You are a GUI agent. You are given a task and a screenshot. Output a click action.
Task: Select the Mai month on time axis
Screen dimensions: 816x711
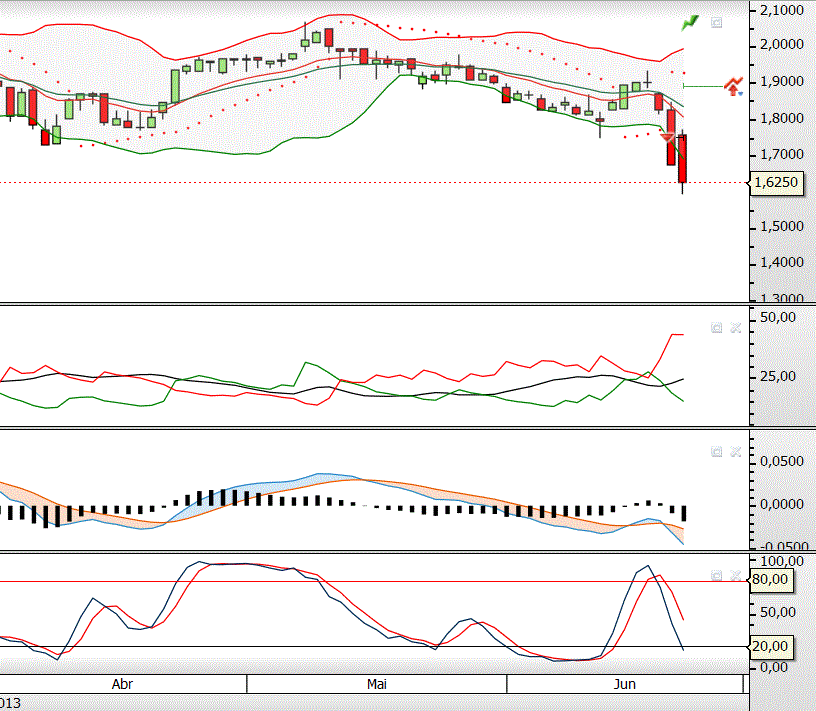coord(377,684)
